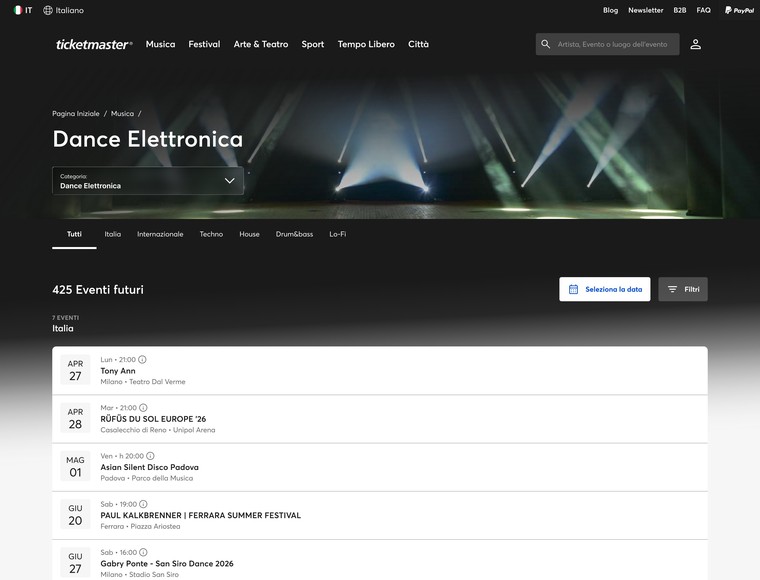Click the GIU 20 date badge
Viewport: 760px width, 580px height.
coord(75,515)
